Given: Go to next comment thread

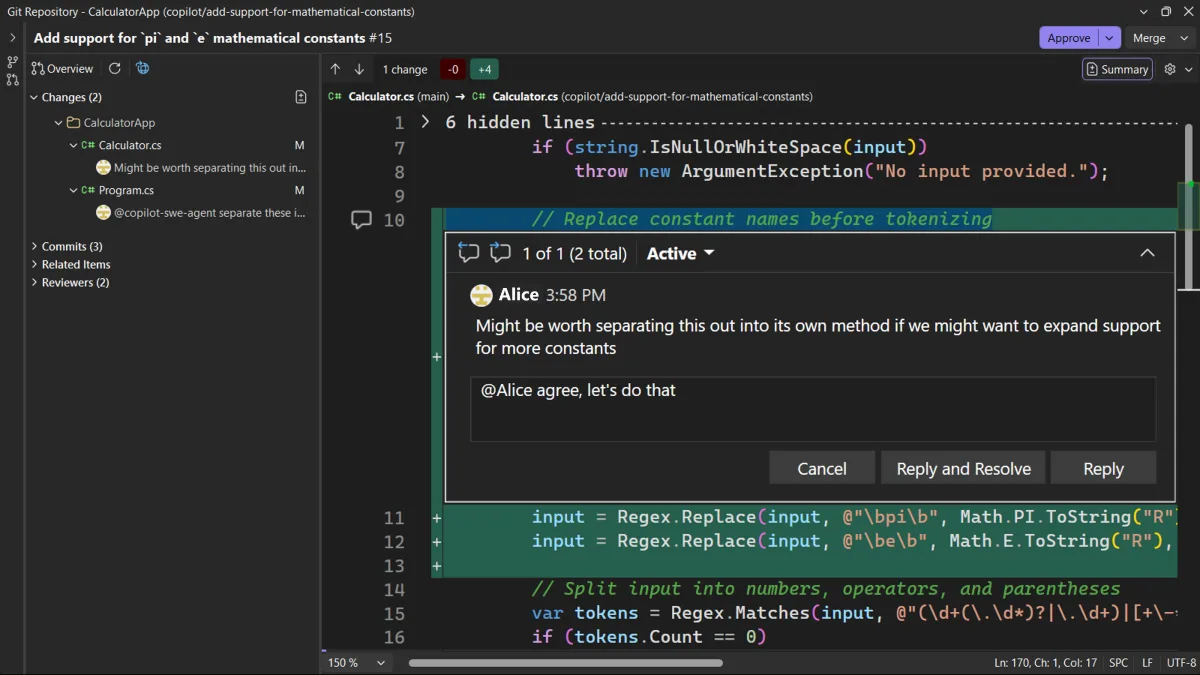Looking at the screenshot, I should tap(500, 253).
